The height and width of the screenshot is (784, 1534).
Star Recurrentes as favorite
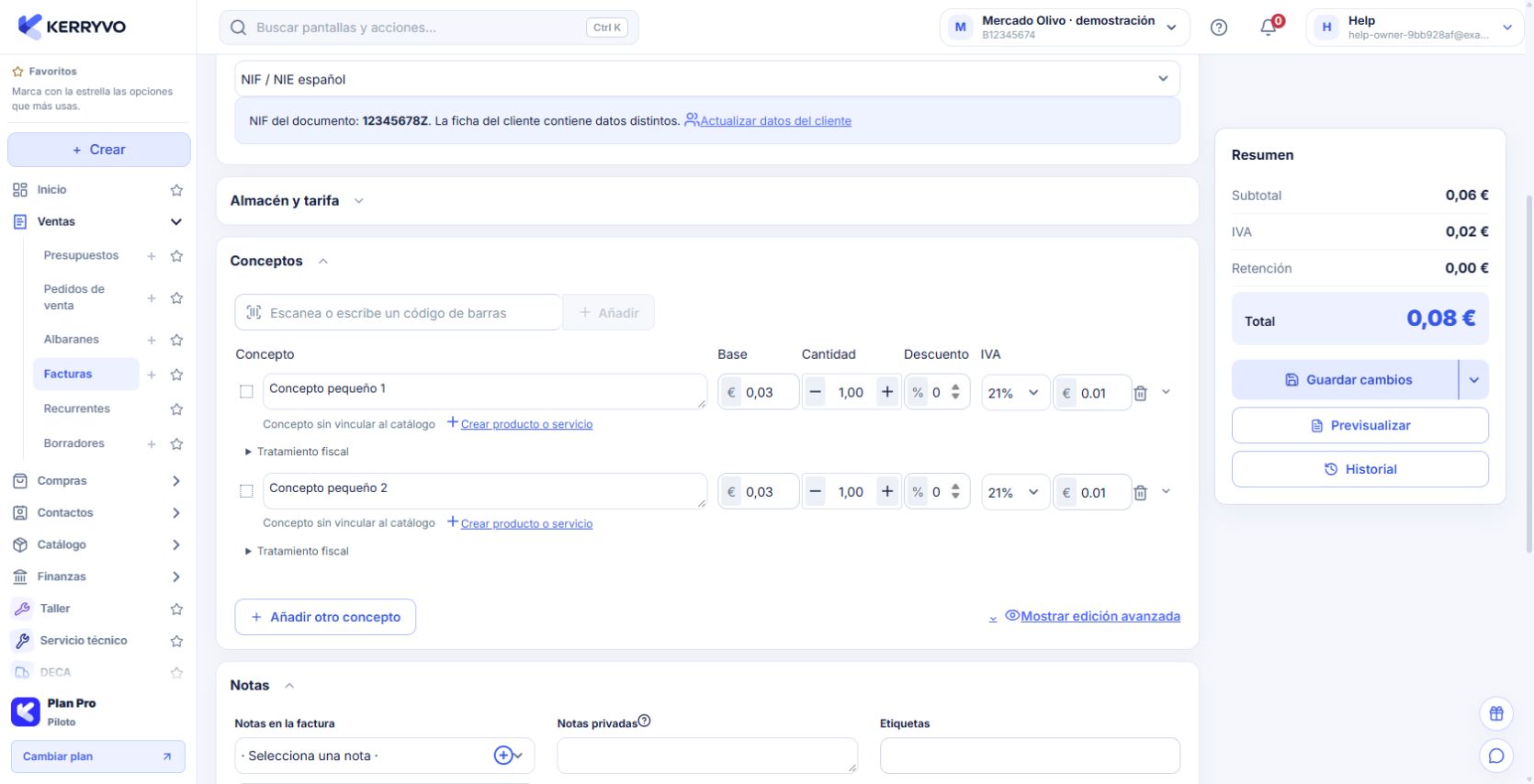176,409
